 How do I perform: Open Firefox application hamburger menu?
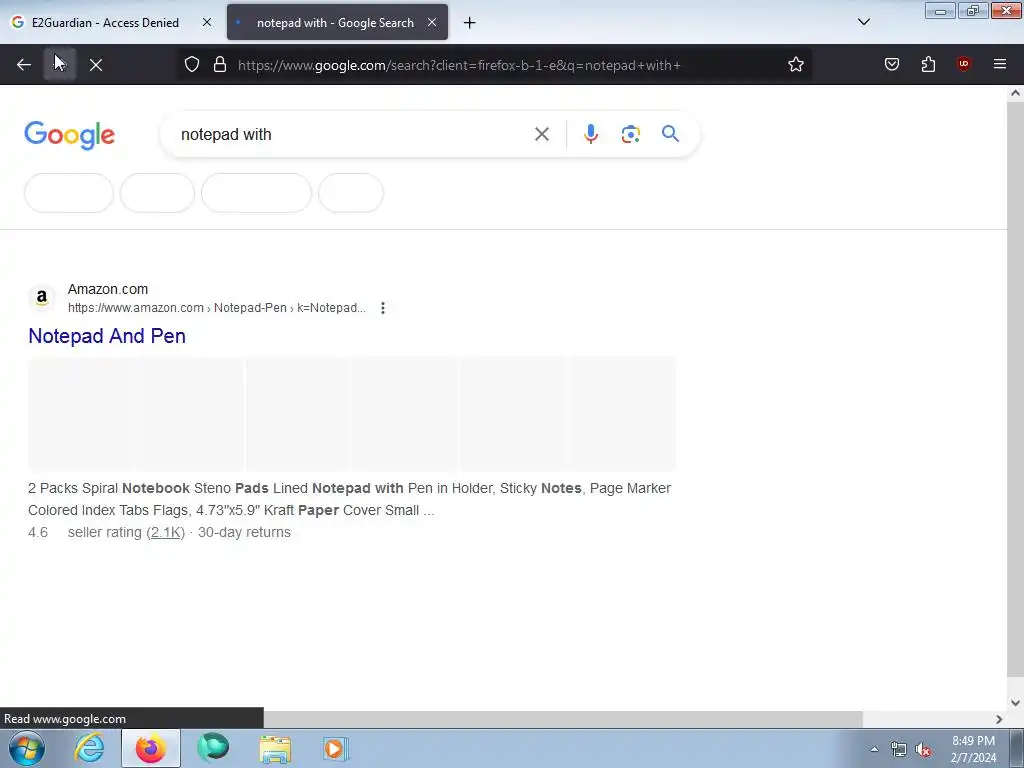click(1000, 64)
